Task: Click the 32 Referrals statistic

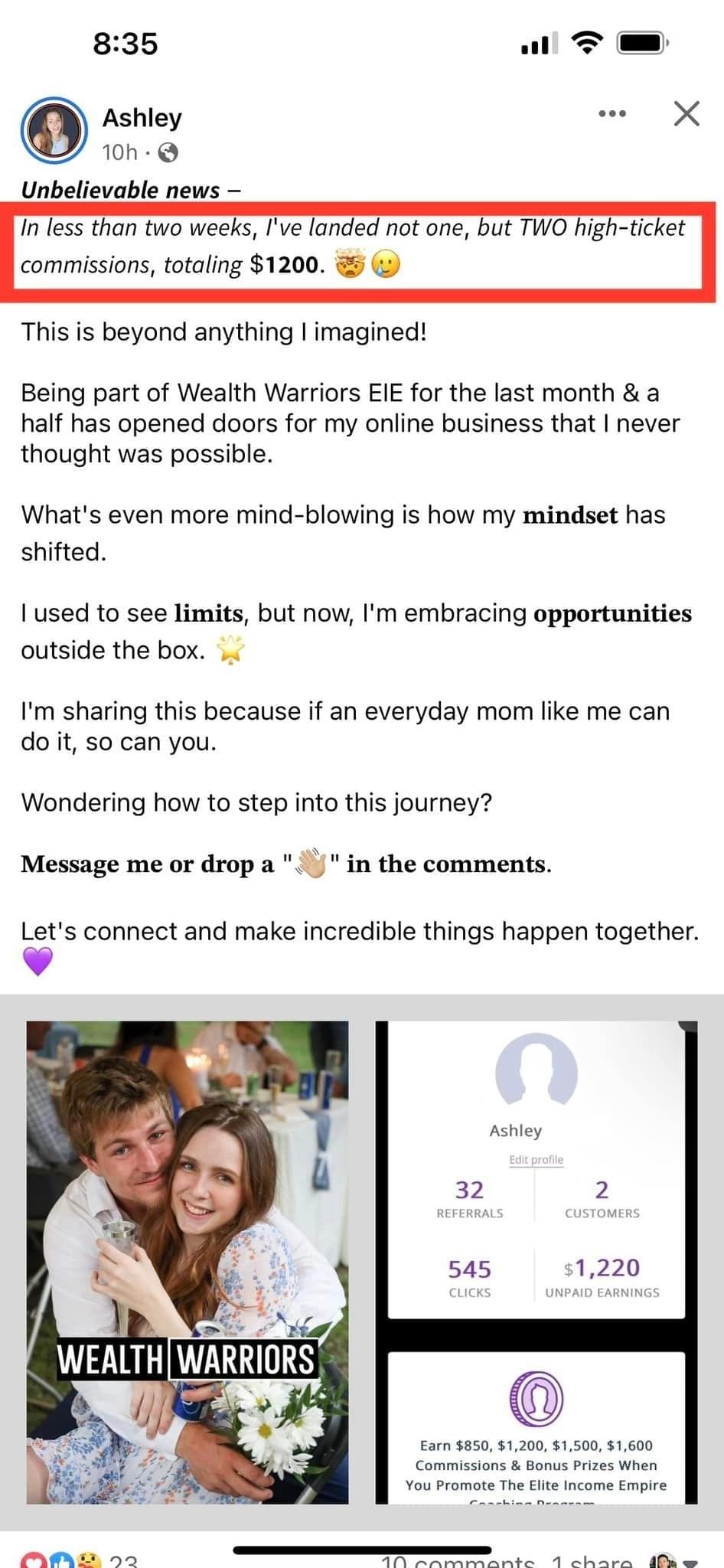Action: (x=469, y=1199)
